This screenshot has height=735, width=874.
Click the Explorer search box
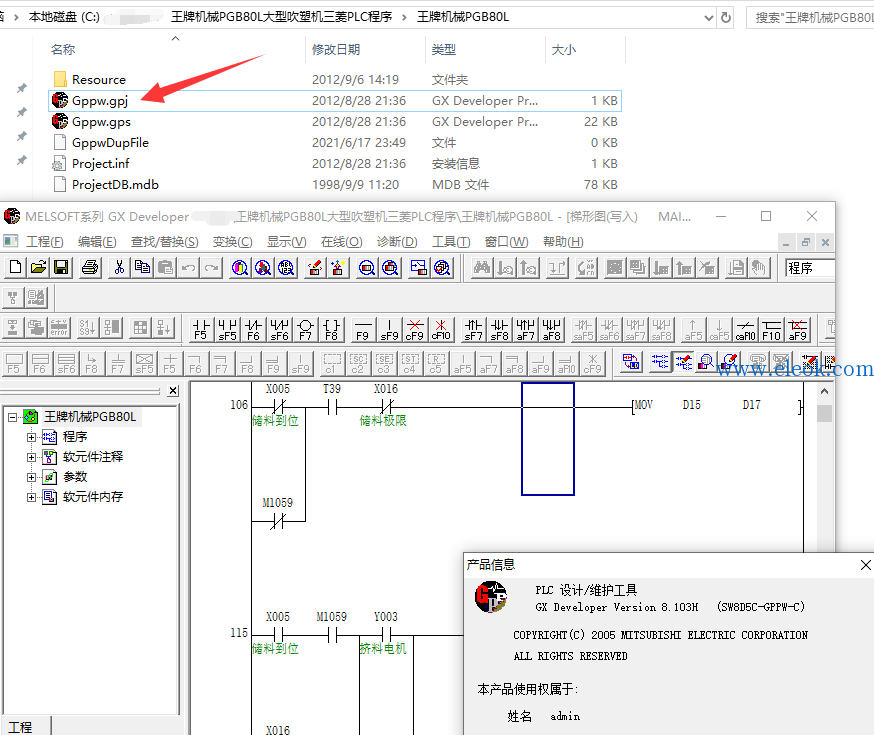810,17
